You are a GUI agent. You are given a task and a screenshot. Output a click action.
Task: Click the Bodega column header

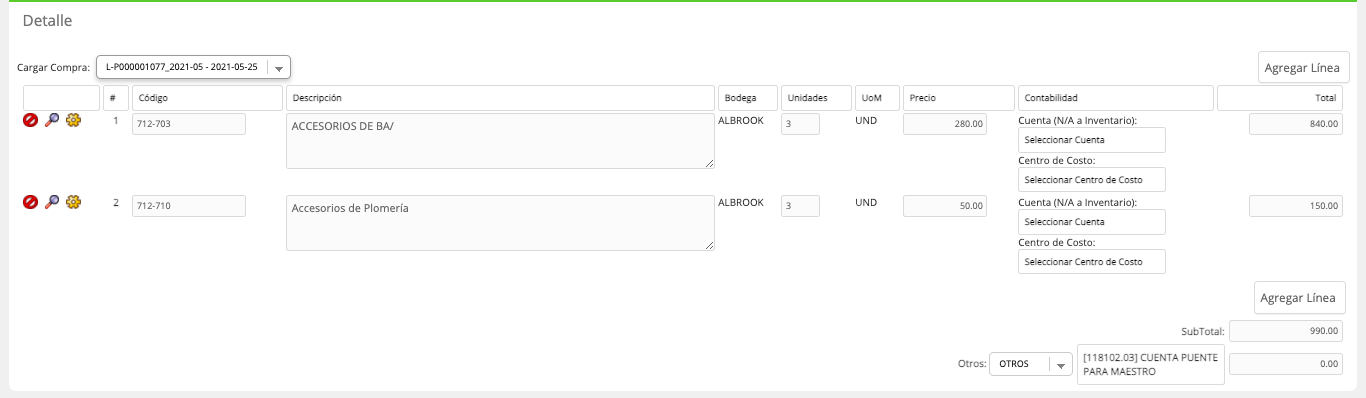(x=748, y=98)
